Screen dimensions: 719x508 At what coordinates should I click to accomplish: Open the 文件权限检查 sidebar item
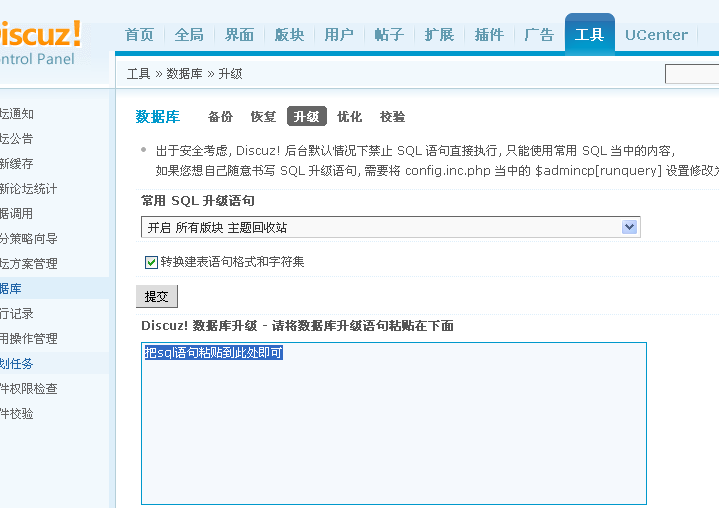[x=28, y=388]
